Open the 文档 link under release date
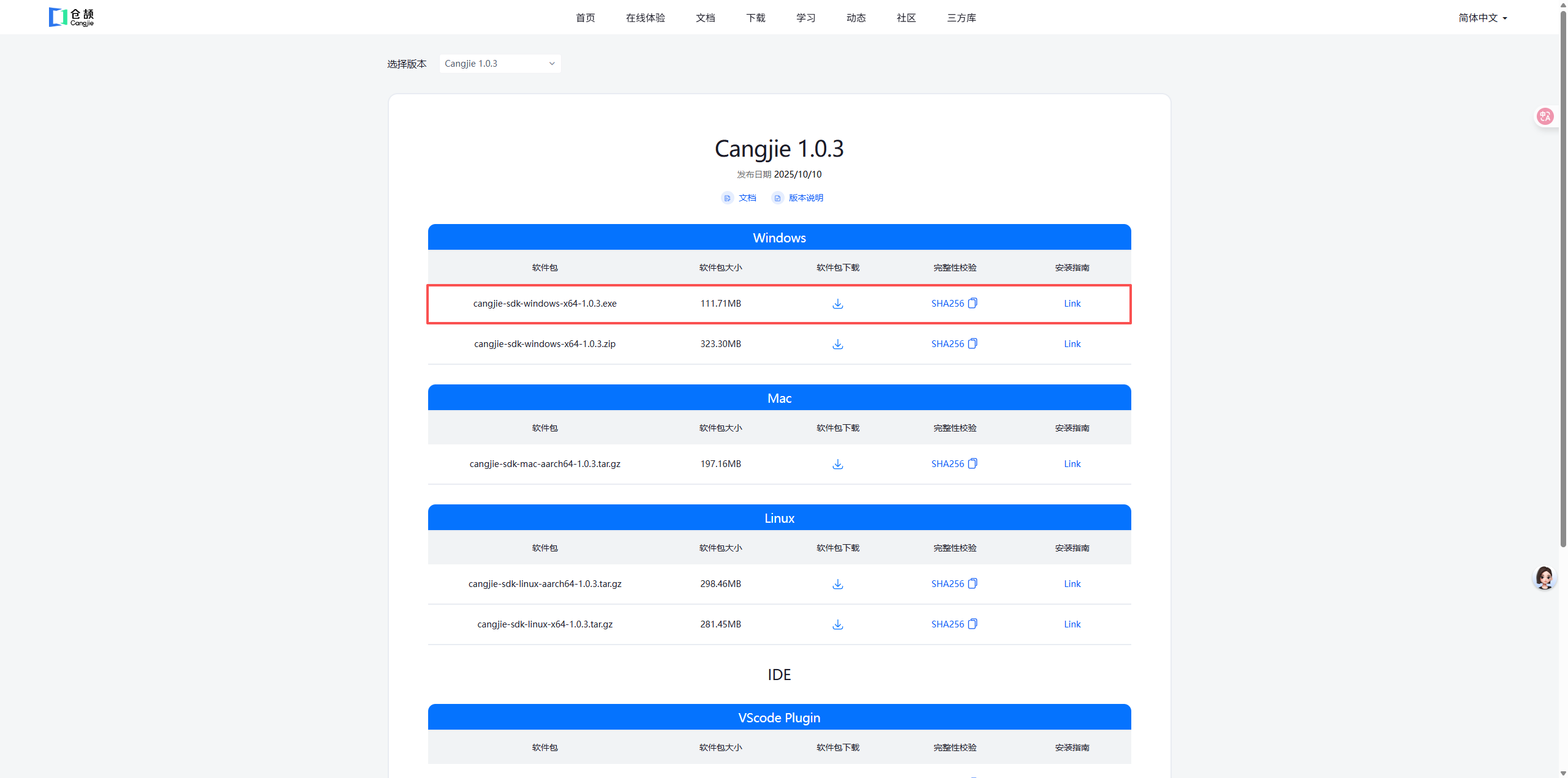Image resolution: width=1568 pixels, height=778 pixels. tap(747, 198)
